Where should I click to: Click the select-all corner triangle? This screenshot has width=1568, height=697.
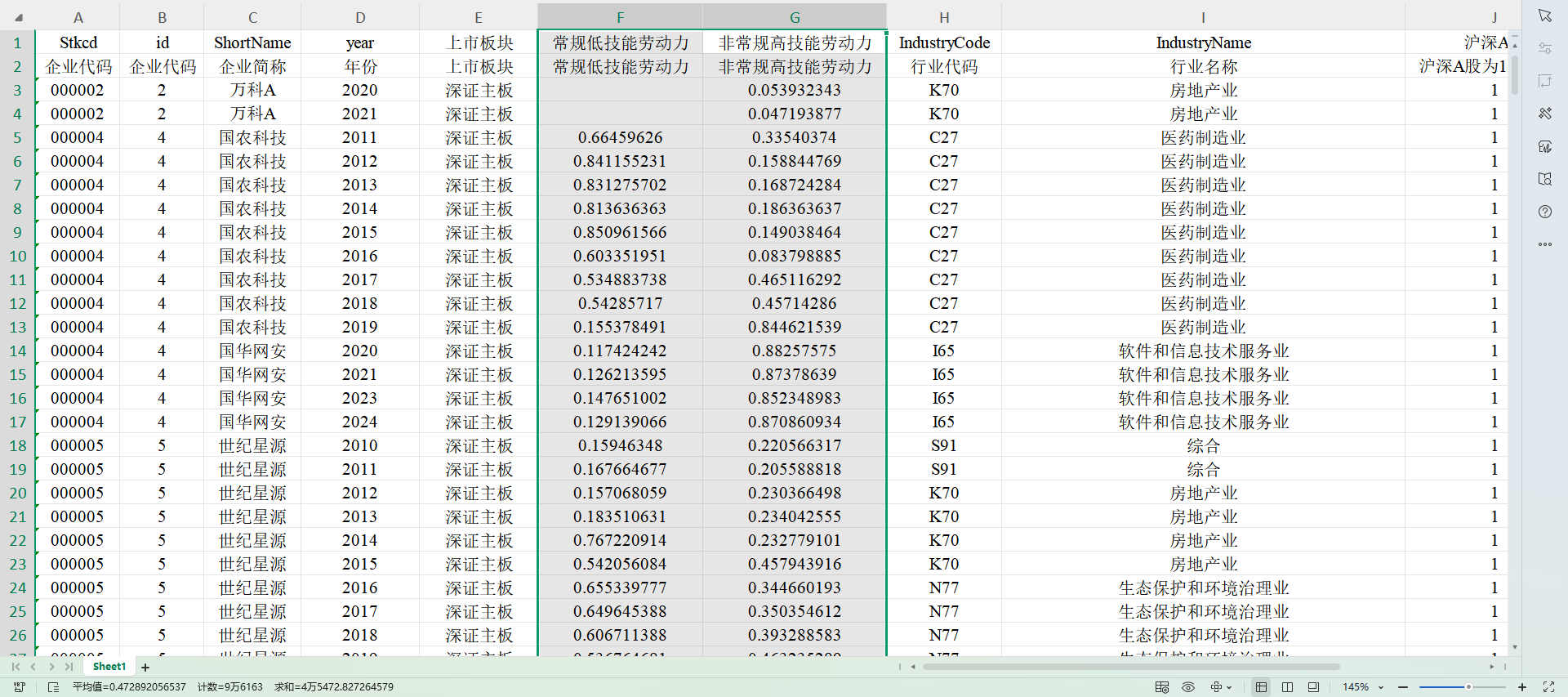[18, 17]
